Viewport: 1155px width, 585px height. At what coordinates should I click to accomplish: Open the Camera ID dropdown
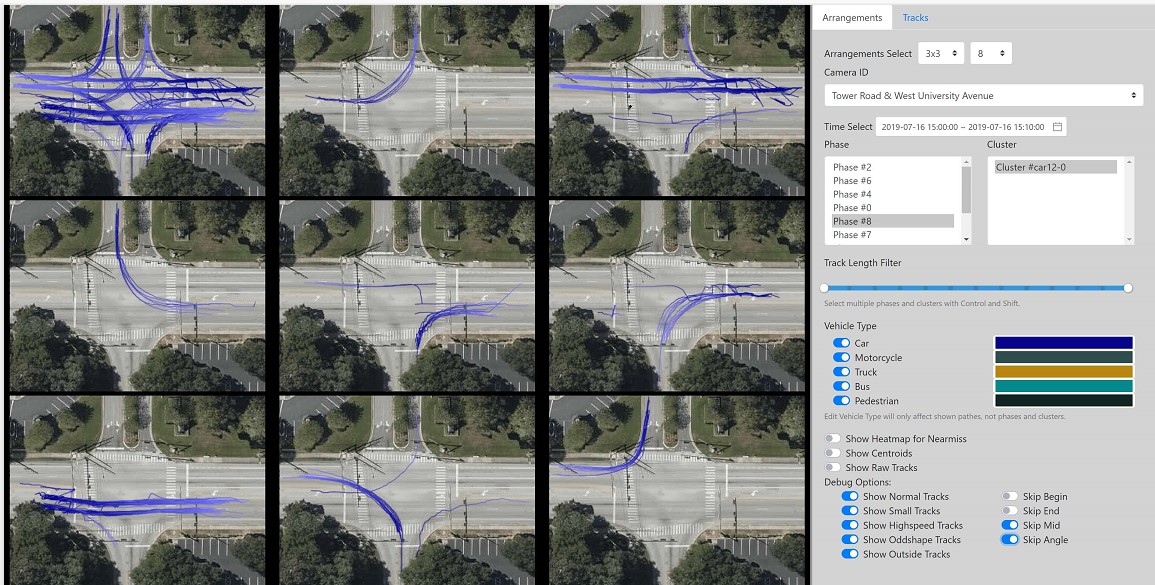click(x=984, y=96)
